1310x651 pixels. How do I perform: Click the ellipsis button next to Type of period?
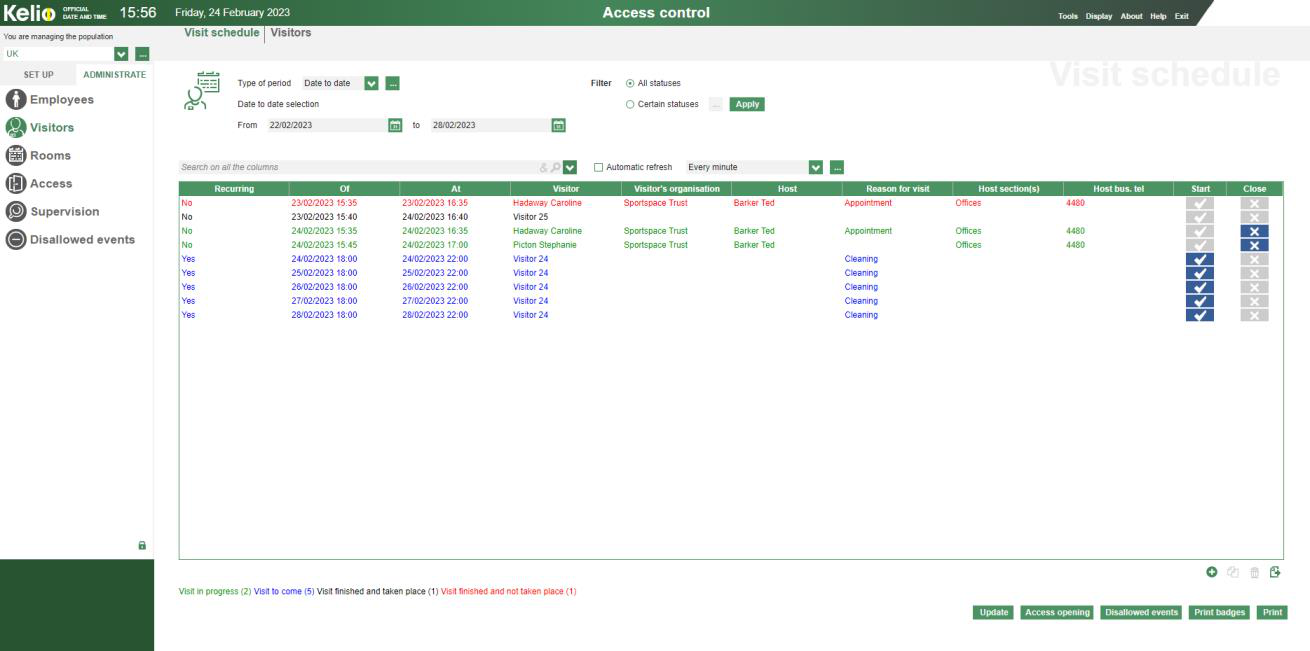coord(392,83)
